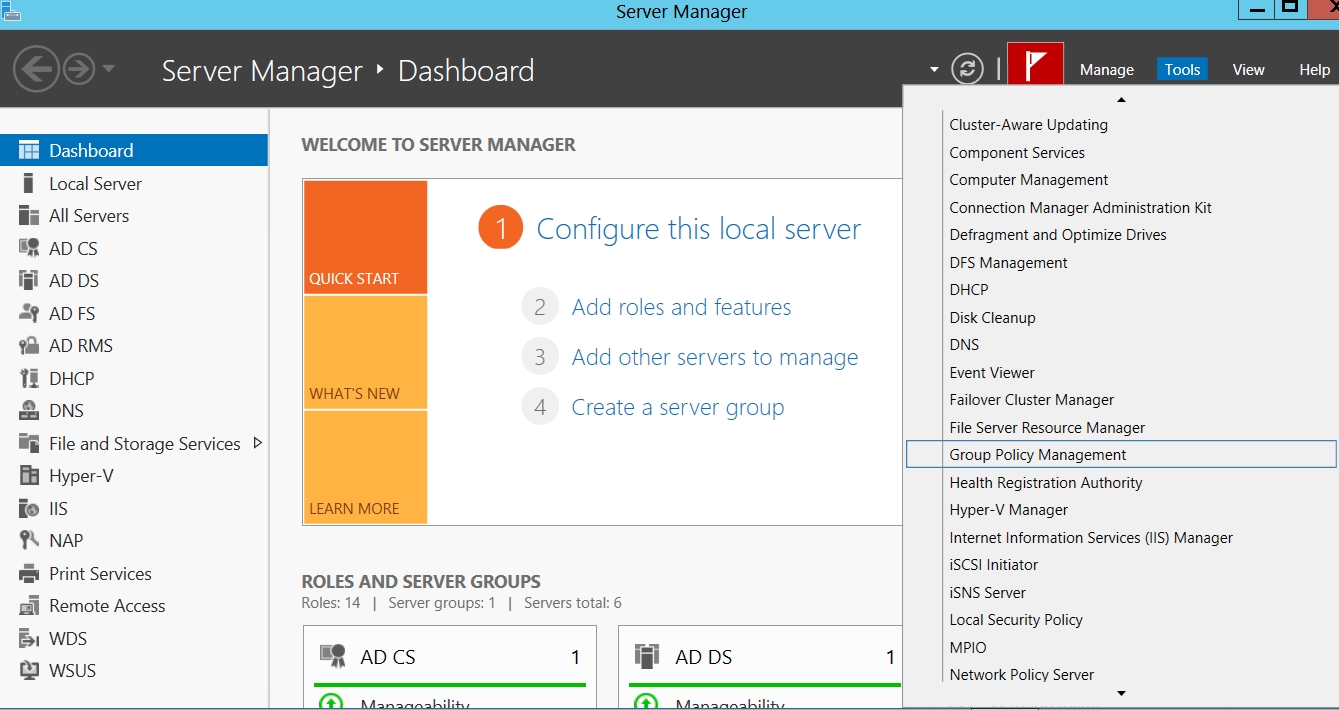Click the WSUS icon in sidebar

29,671
